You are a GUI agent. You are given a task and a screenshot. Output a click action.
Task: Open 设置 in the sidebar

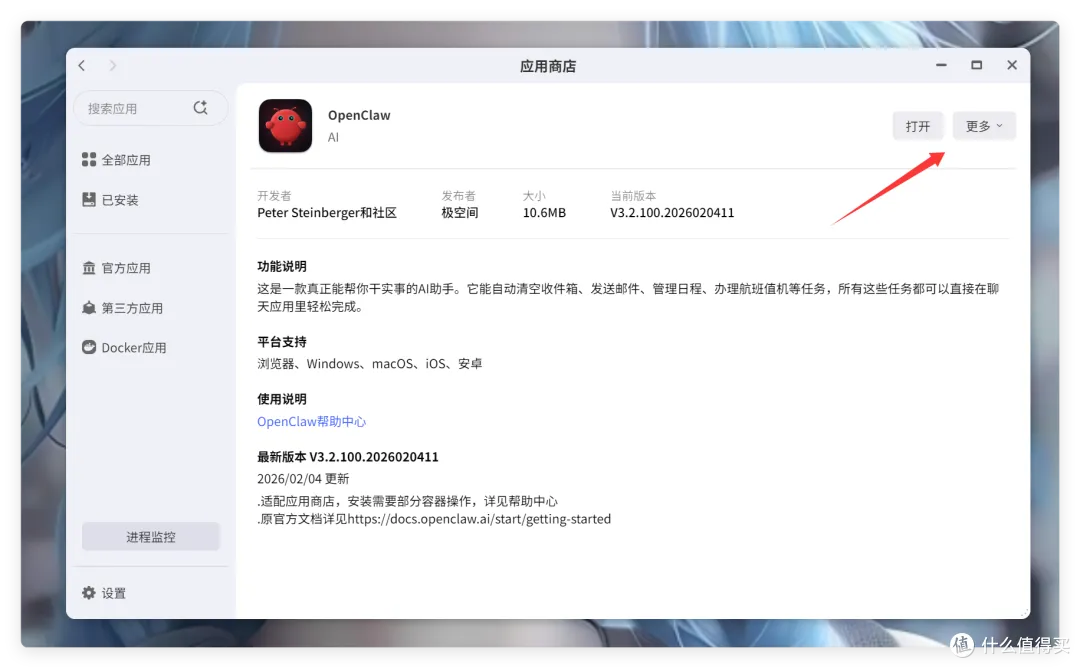[114, 593]
